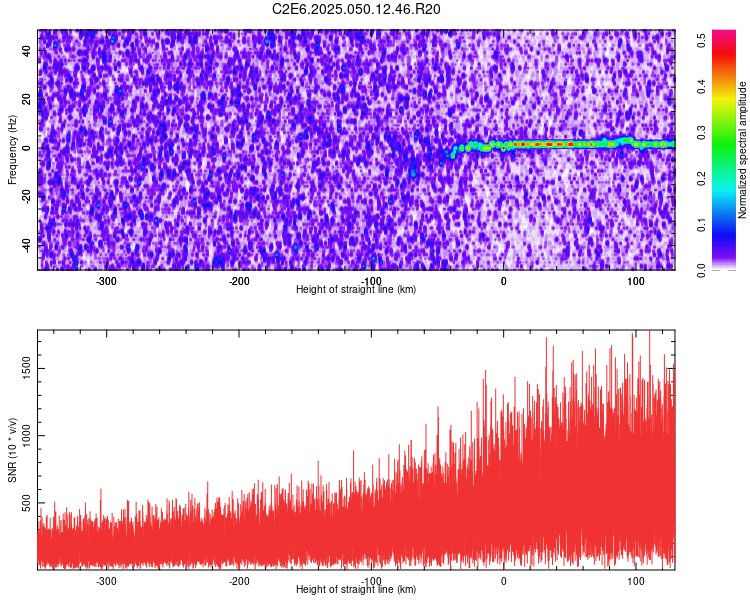Click the Normalized spectral amplitude label
This screenshot has width=750, height=600.
pos(742,150)
